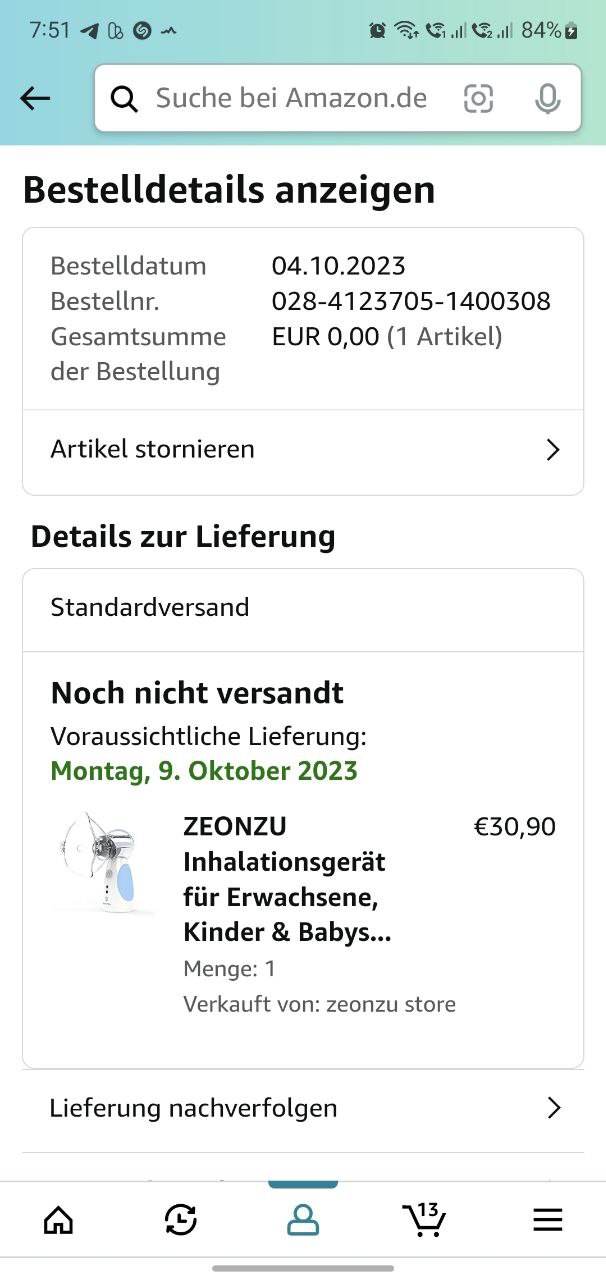Tap the search magnifier icon
Viewport: 606px width, 1280px height.
124,99
